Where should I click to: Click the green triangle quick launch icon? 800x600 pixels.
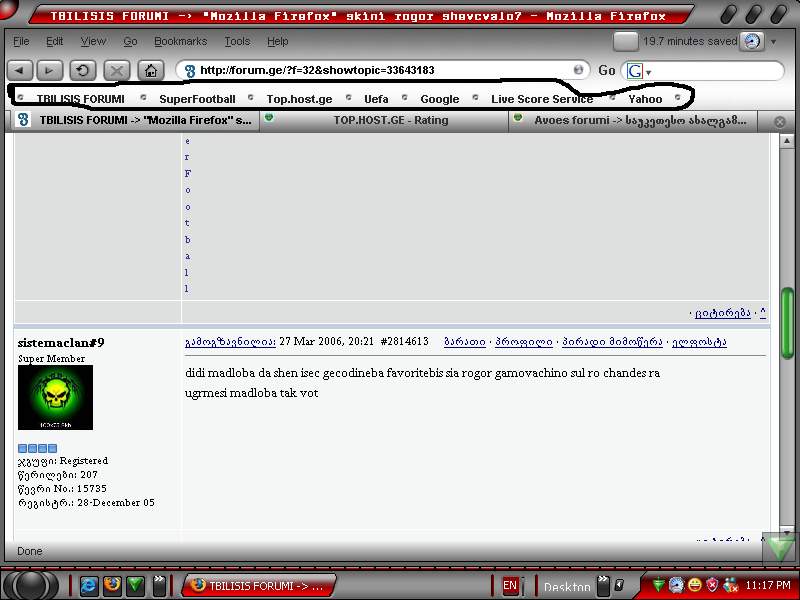click(x=135, y=585)
